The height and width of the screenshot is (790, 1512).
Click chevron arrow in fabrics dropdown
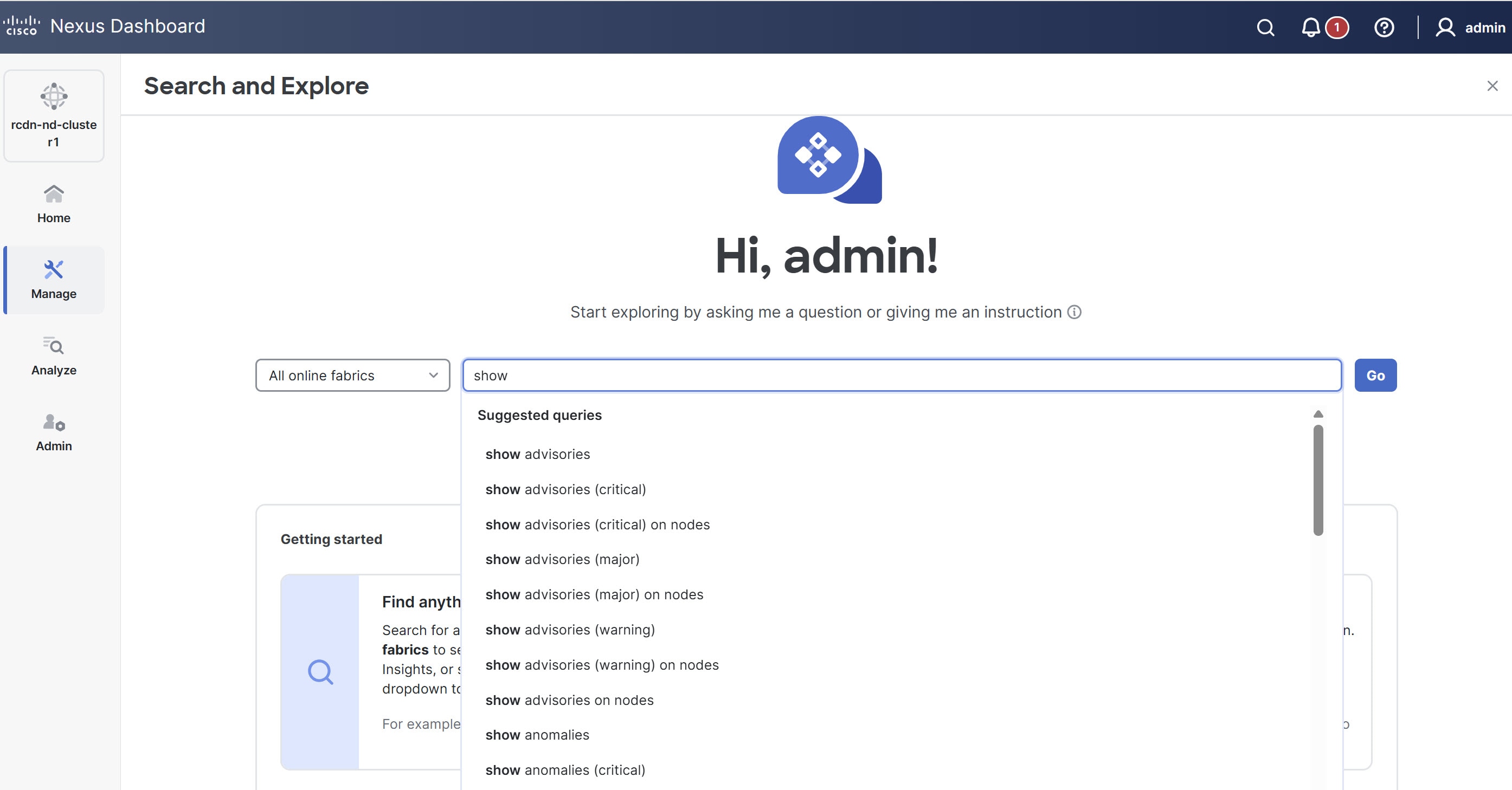click(x=433, y=375)
